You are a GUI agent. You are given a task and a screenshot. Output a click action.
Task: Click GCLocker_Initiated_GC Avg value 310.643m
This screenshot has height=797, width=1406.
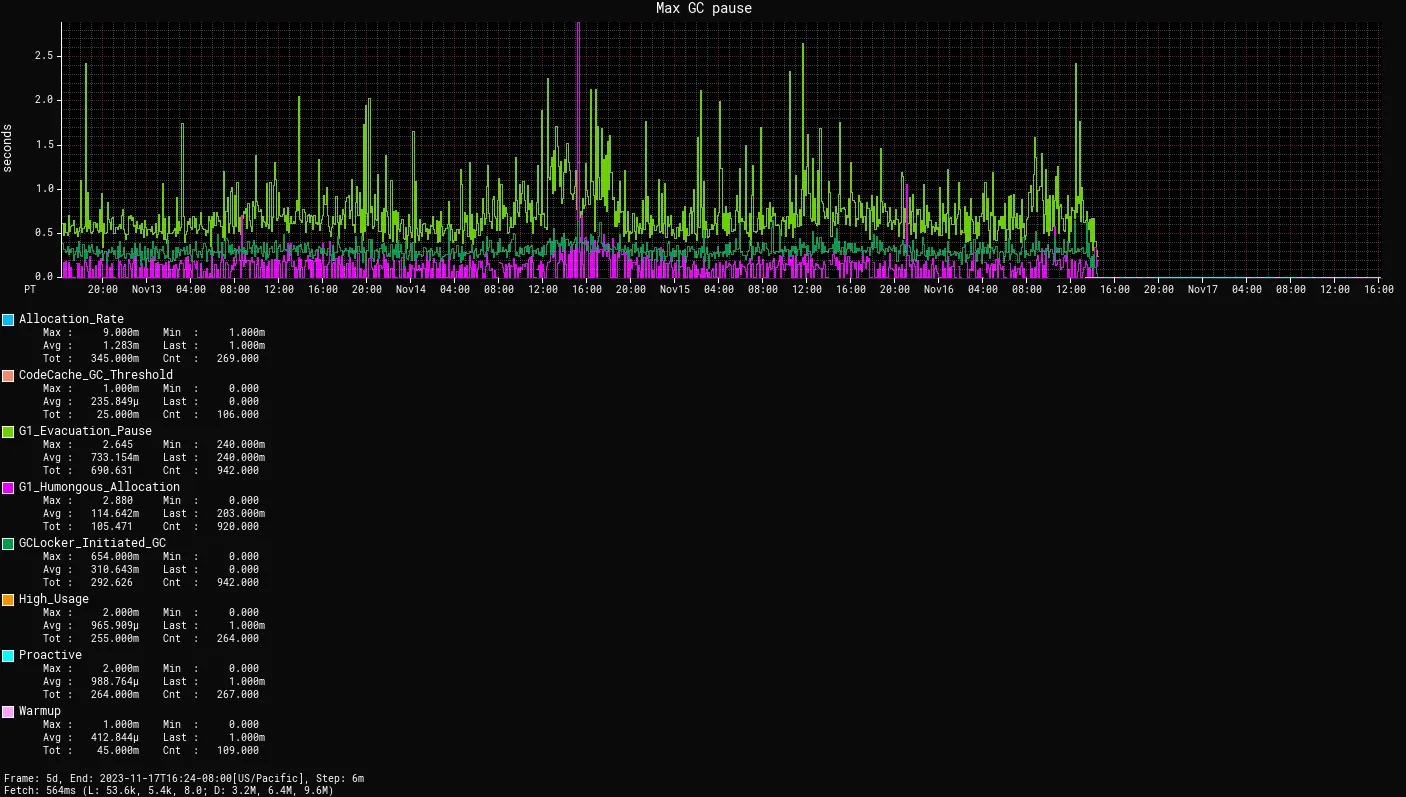115,569
